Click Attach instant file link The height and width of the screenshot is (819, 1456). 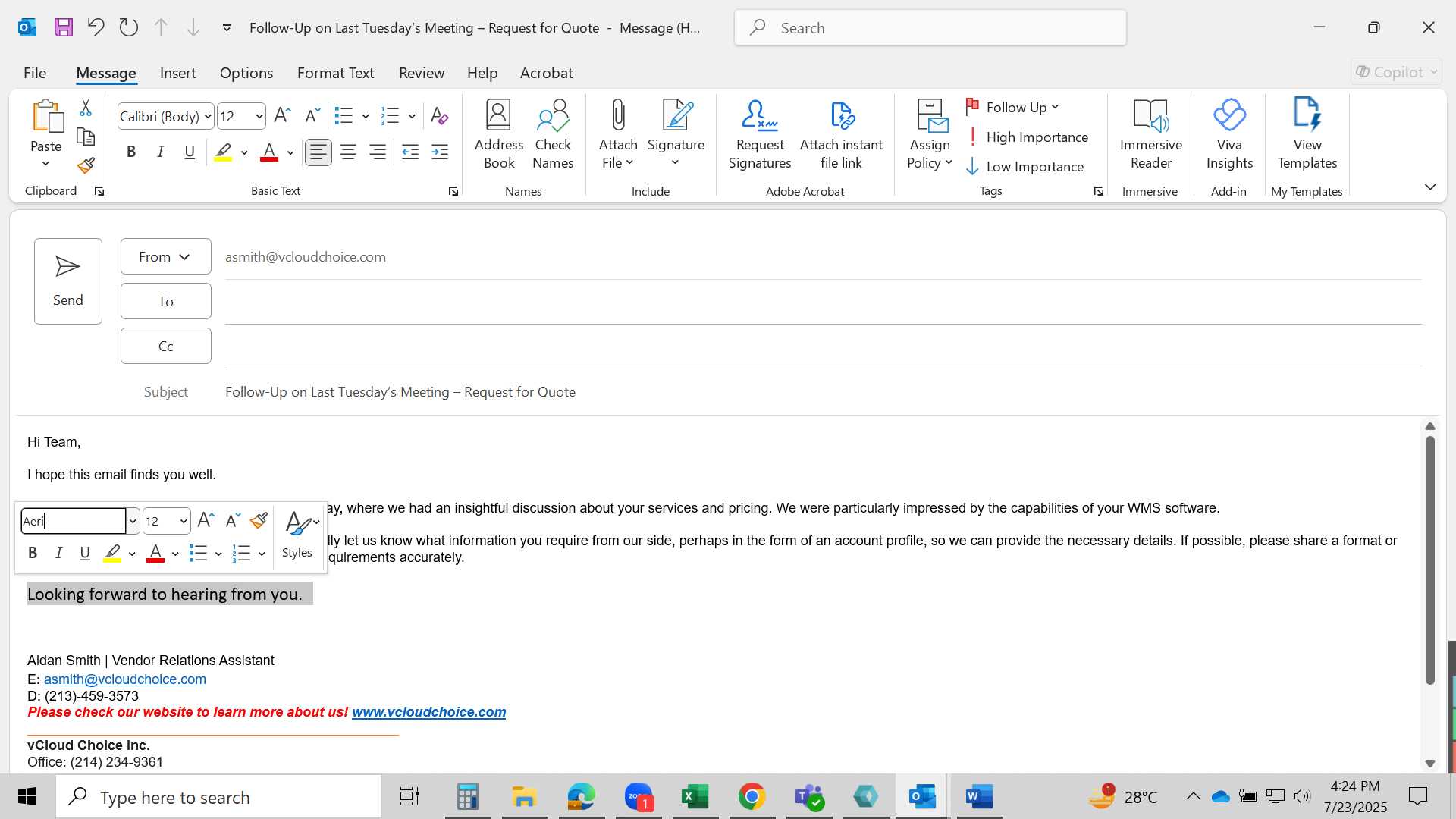click(x=841, y=135)
